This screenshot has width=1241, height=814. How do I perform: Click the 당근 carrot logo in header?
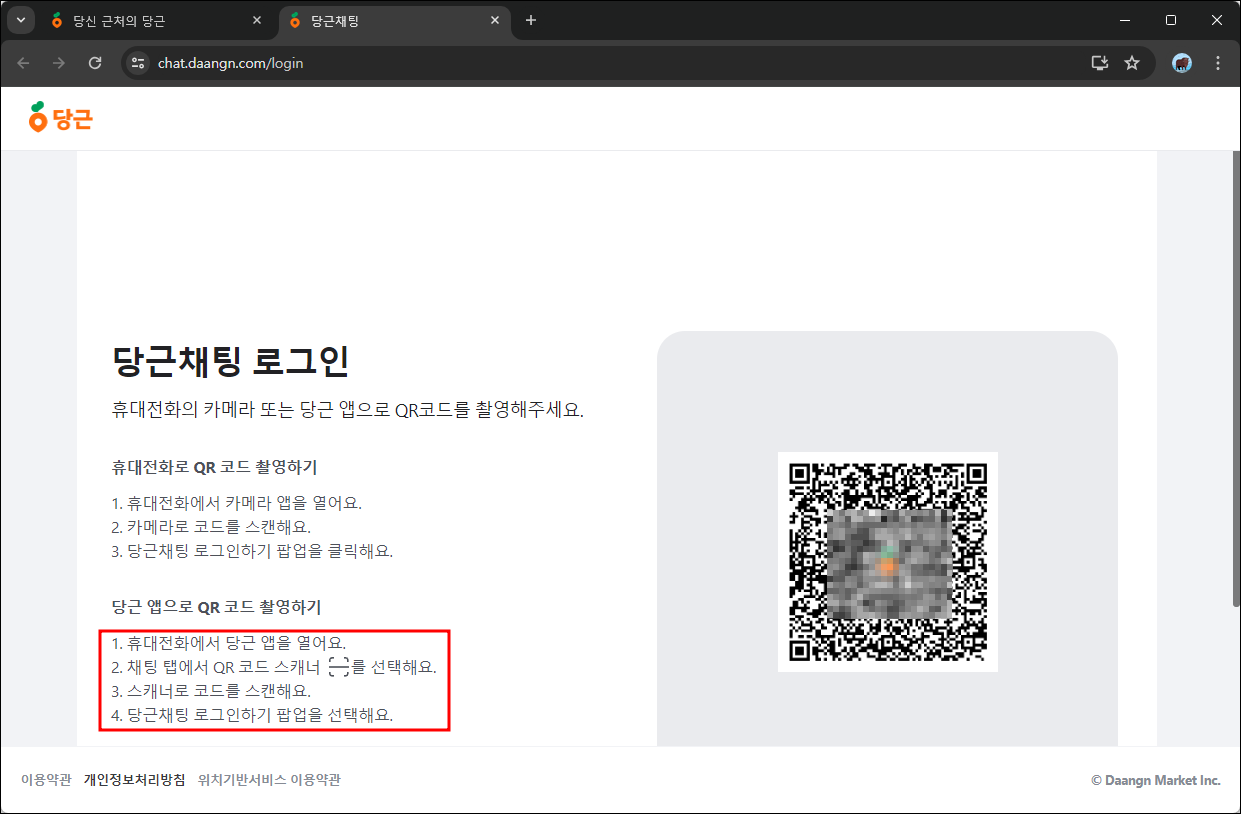pos(61,118)
